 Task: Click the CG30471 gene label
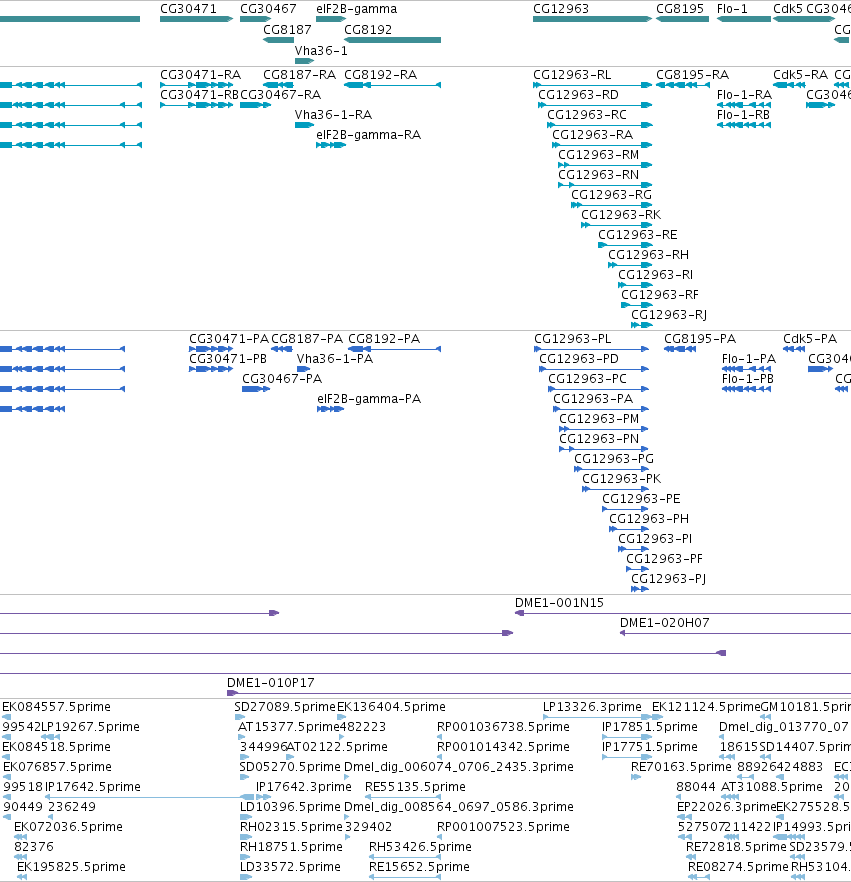(x=188, y=9)
